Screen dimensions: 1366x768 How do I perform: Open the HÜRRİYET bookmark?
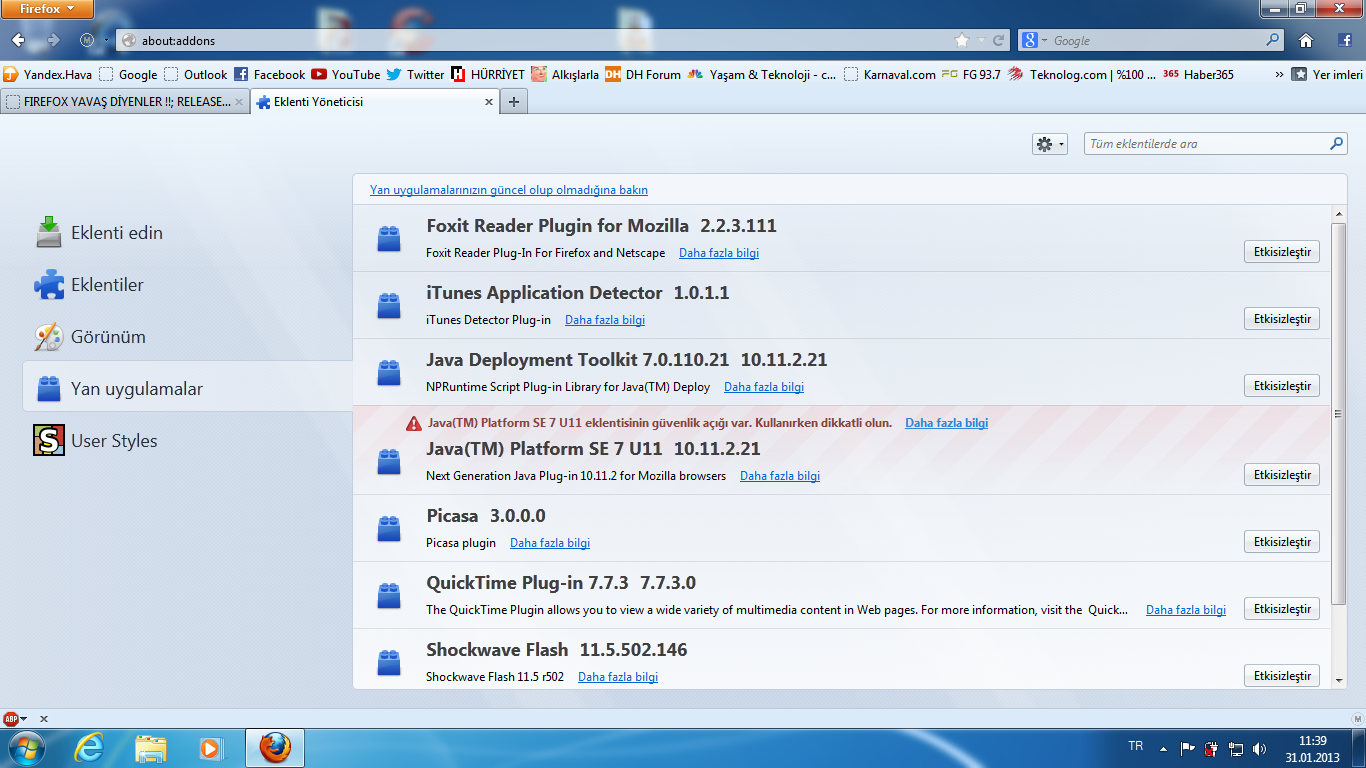(487, 74)
